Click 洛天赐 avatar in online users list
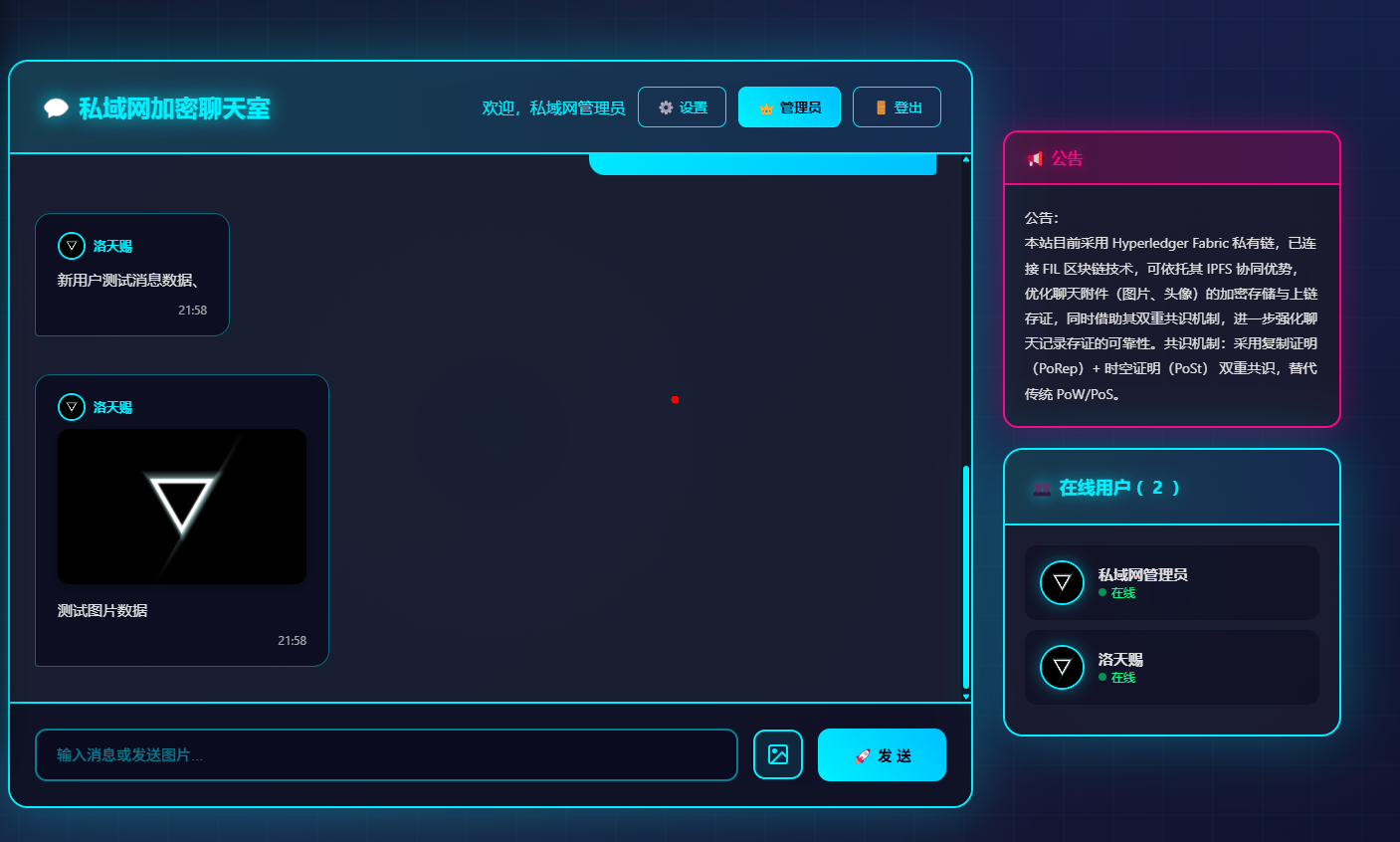Screen dimensions: 1400x842 (1062, 667)
